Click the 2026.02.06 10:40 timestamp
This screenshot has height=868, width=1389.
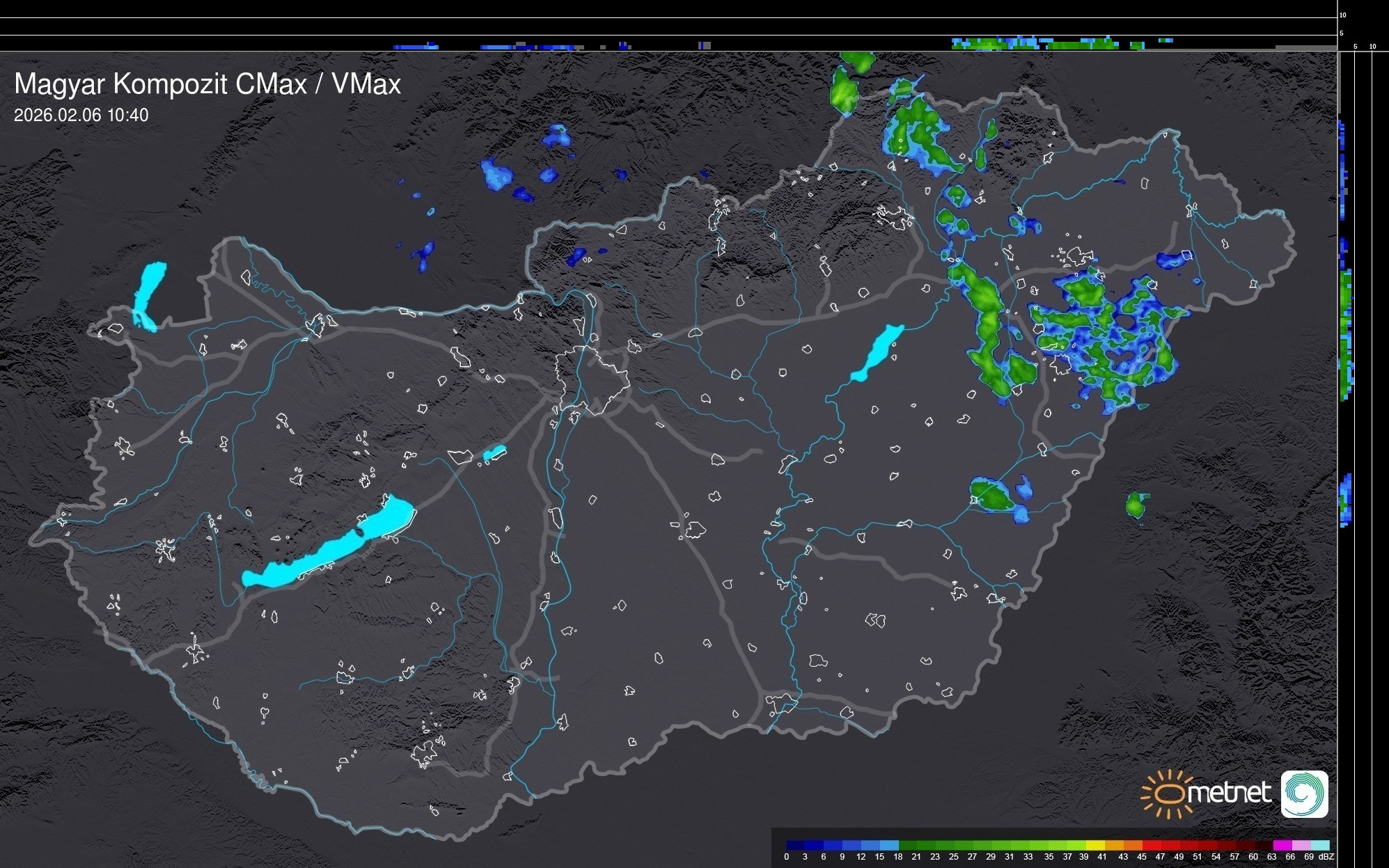[x=81, y=116]
